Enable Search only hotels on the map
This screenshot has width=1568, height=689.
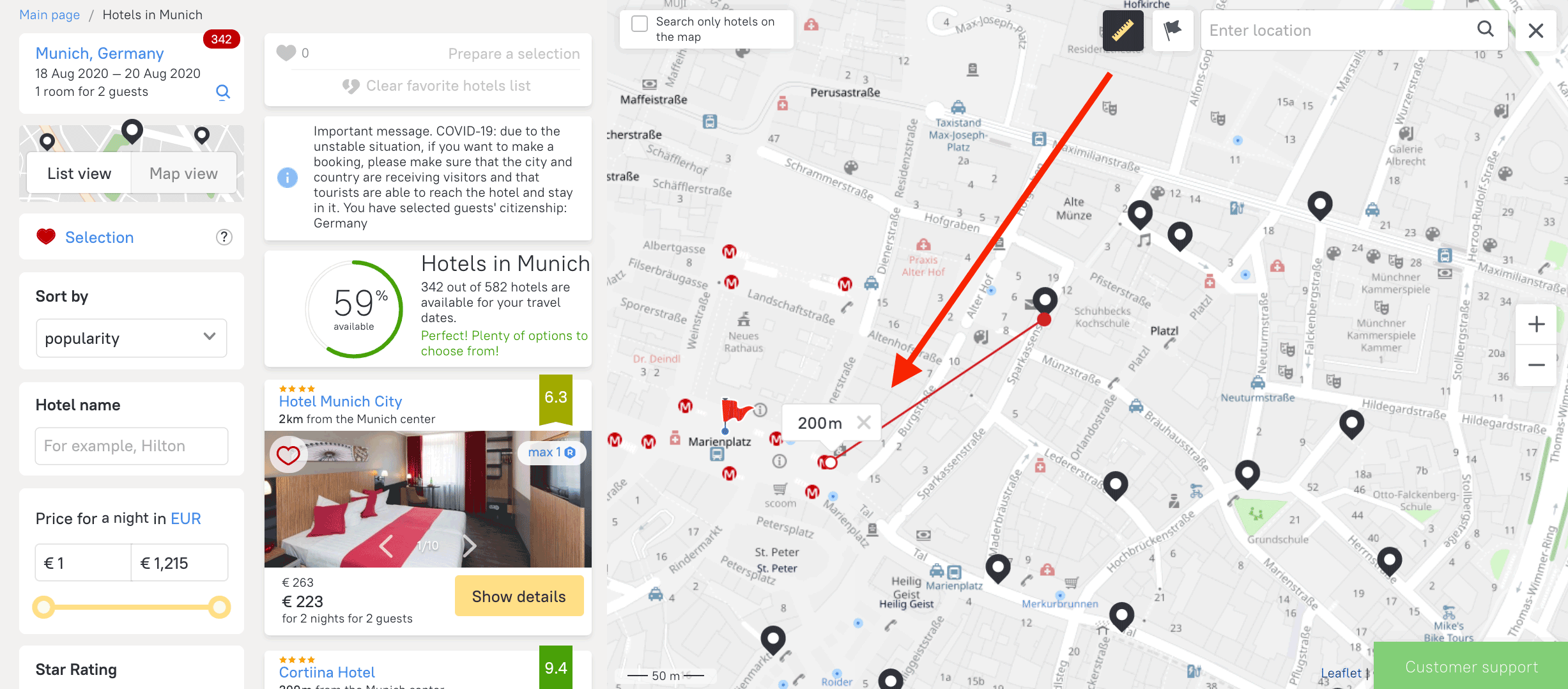[x=640, y=24]
